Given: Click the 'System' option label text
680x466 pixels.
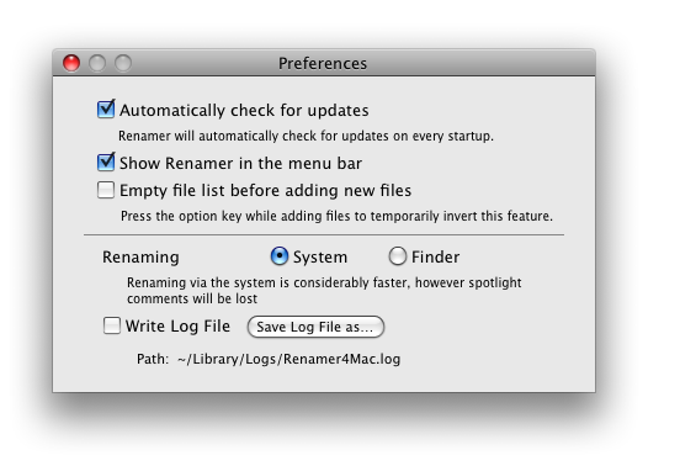Looking at the screenshot, I should point(320,257).
